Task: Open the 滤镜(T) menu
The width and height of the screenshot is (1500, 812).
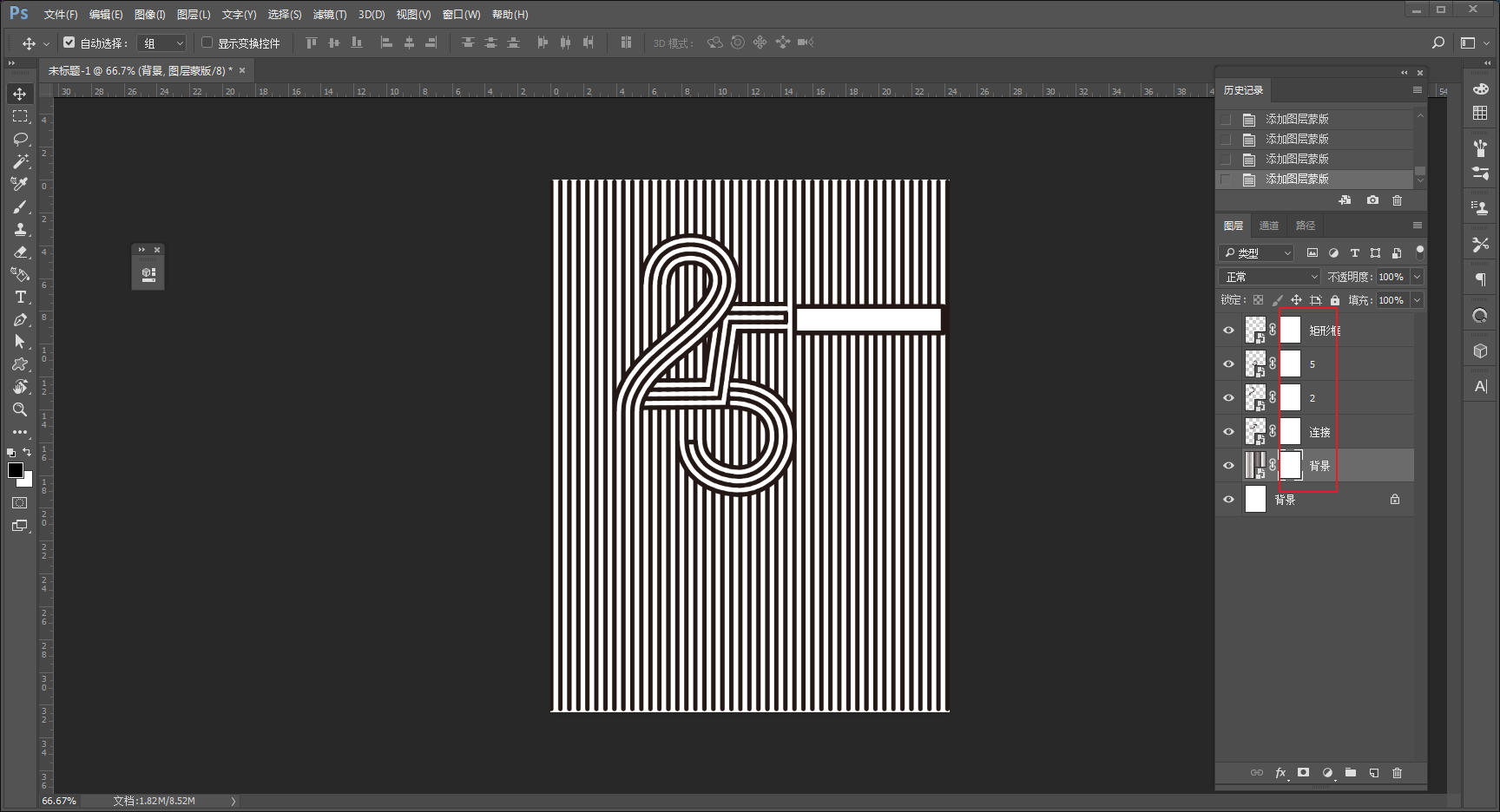Action: click(x=330, y=15)
